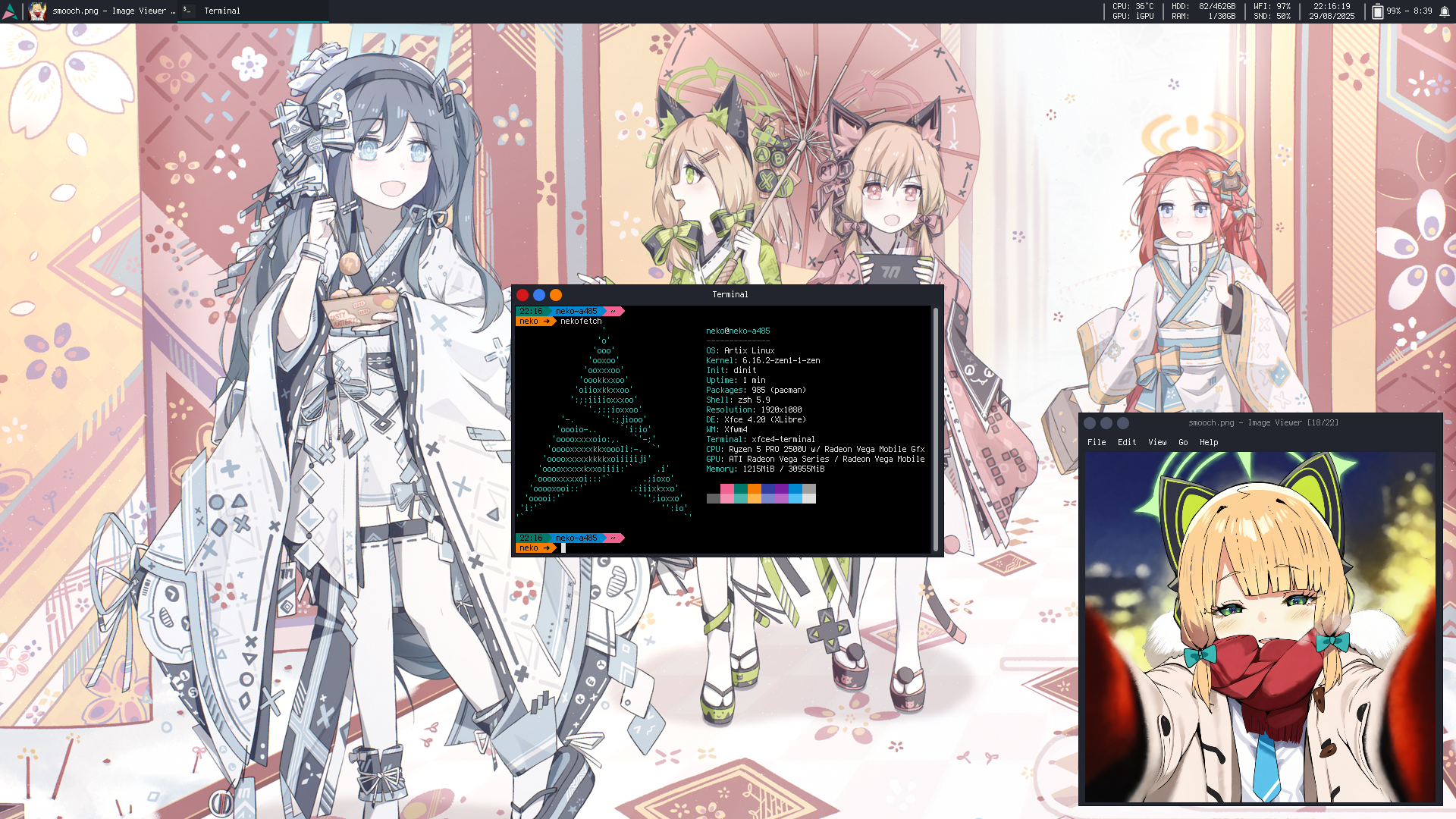Viewport: 1456px width, 819px height.
Task: Click the battery icon in the panel
Action: pos(1378,11)
